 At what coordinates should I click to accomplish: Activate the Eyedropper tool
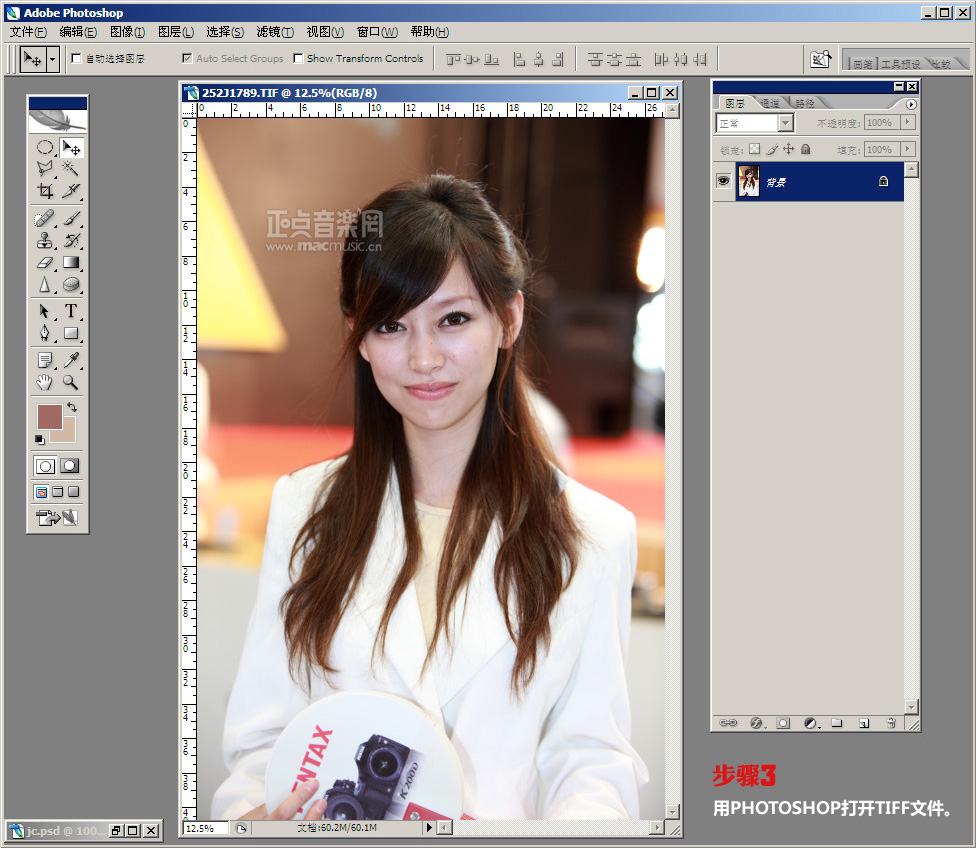coord(71,360)
